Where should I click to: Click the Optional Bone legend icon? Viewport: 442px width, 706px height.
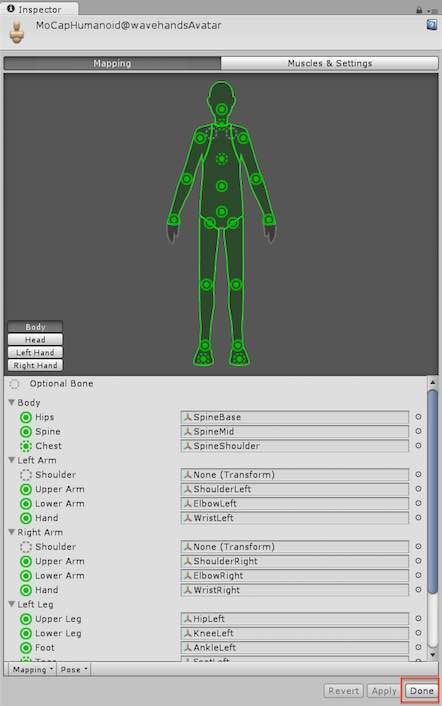pyautogui.click(x=14, y=384)
